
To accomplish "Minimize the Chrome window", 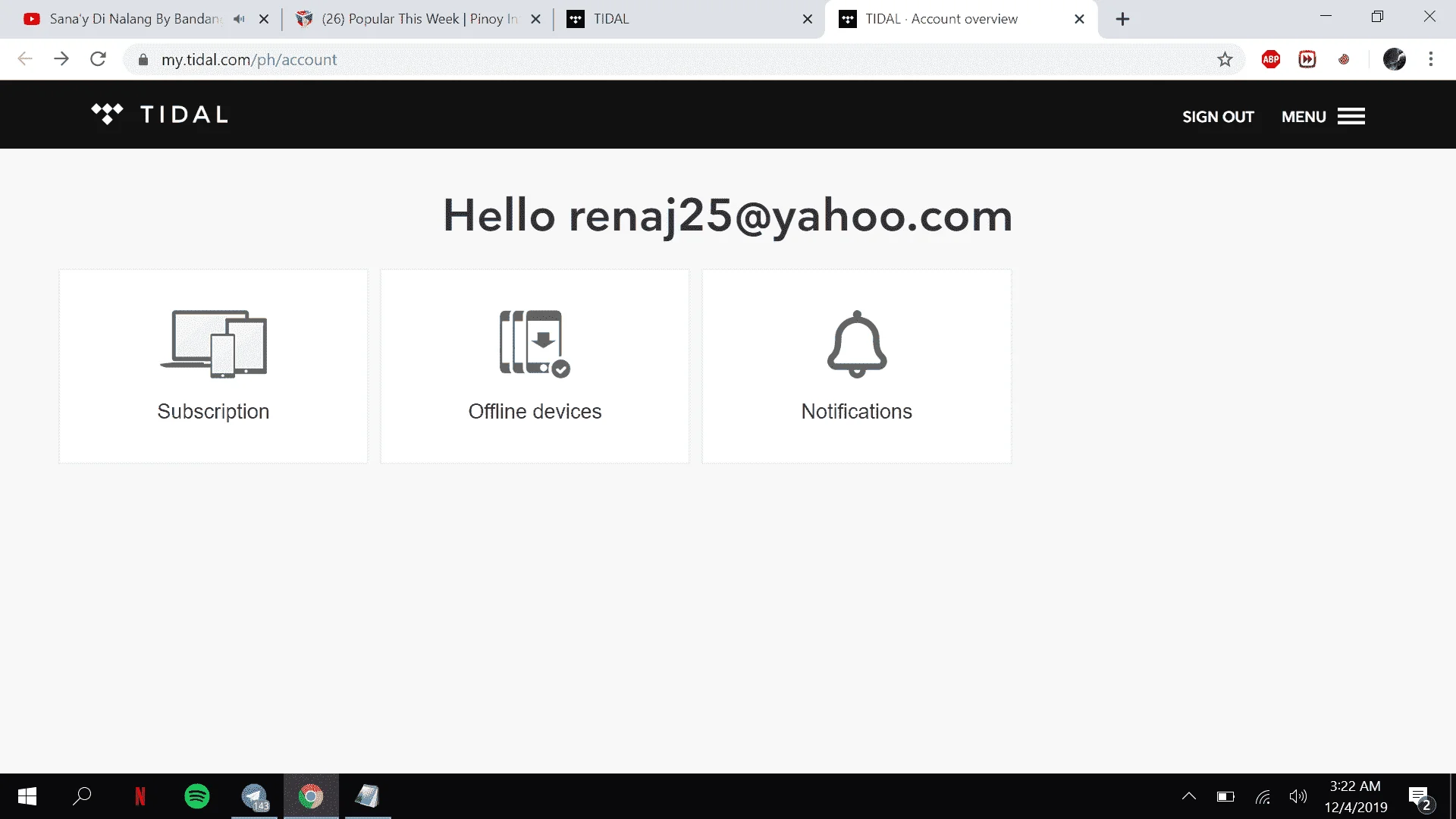I will click(1326, 17).
